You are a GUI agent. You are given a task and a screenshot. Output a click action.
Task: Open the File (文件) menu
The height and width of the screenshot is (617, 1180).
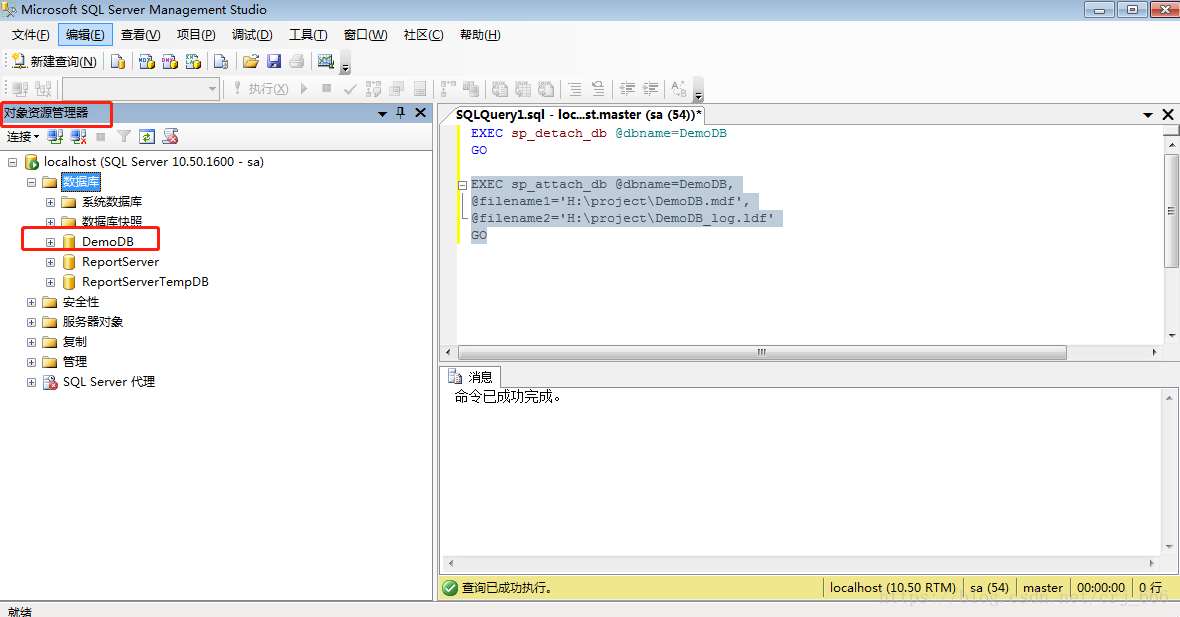point(31,35)
